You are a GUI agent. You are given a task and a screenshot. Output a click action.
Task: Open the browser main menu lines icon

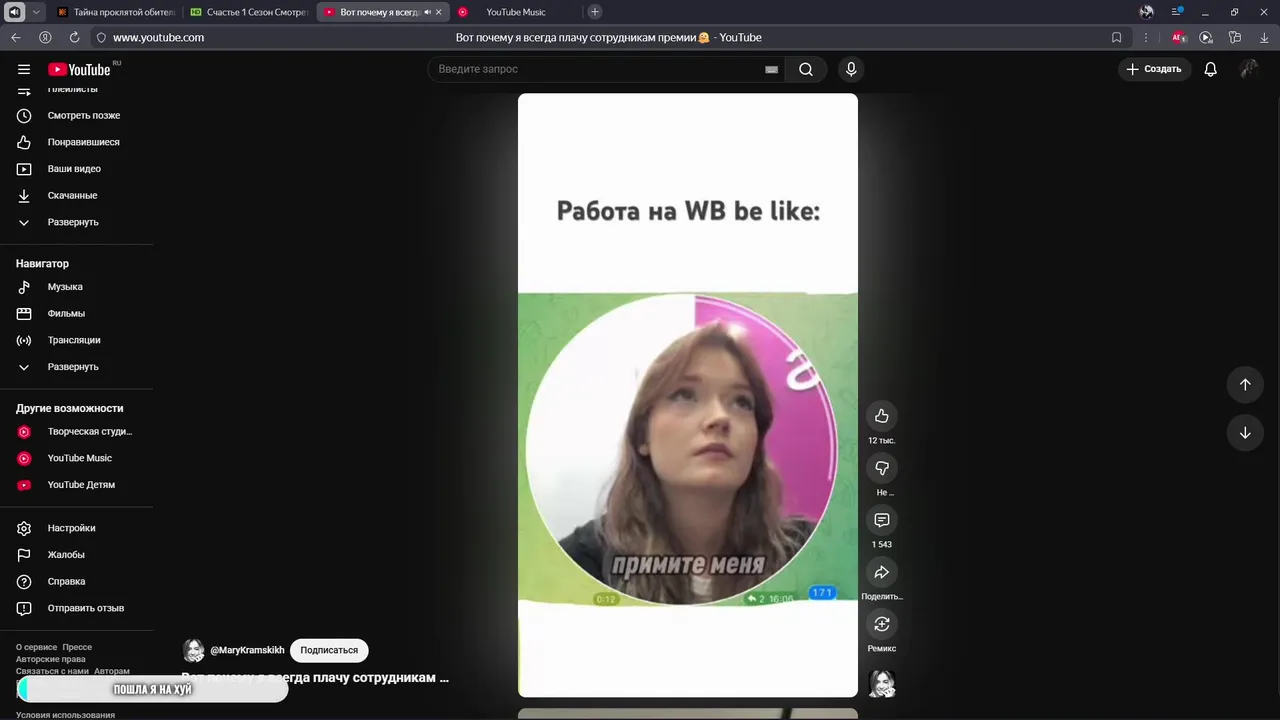pos(1177,12)
